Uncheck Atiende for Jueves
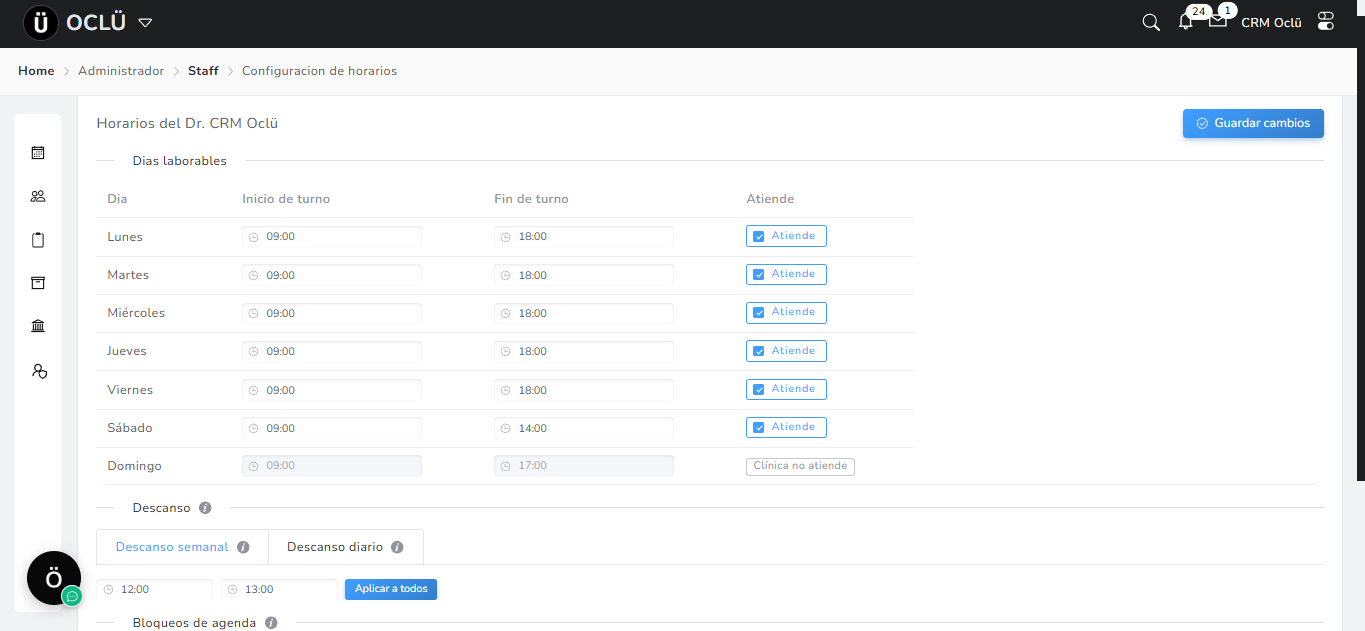 tap(759, 351)
